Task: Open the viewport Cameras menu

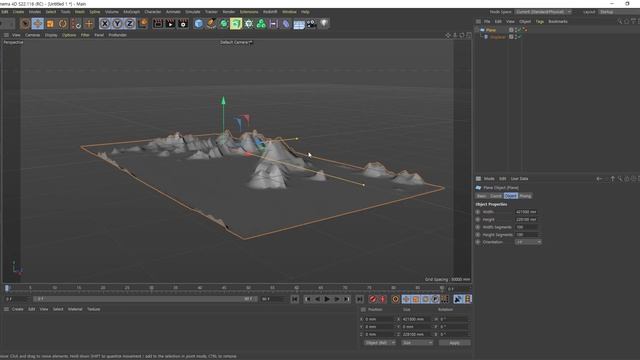Action: pos(33,35)
